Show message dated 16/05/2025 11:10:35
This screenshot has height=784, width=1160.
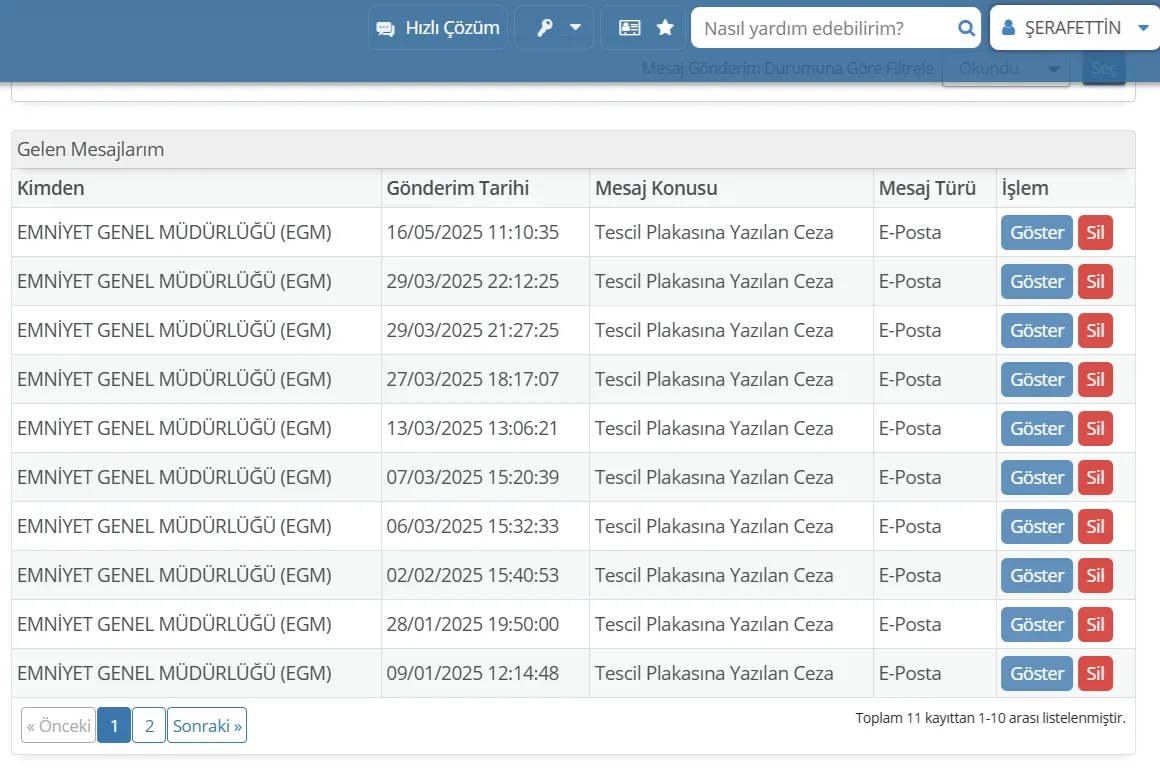pyautogui.click(x=1036, y=232)
